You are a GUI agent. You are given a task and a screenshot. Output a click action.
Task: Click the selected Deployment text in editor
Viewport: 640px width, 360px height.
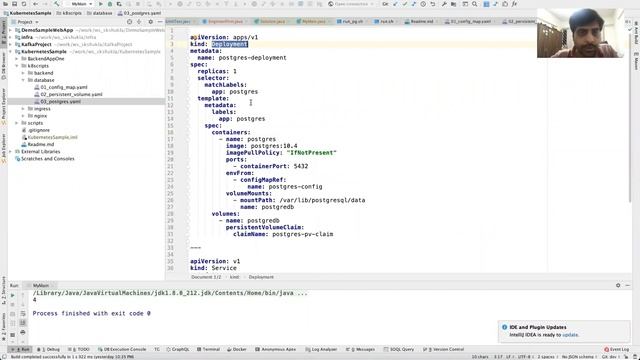pyautogui.click(x=229, y=44)
